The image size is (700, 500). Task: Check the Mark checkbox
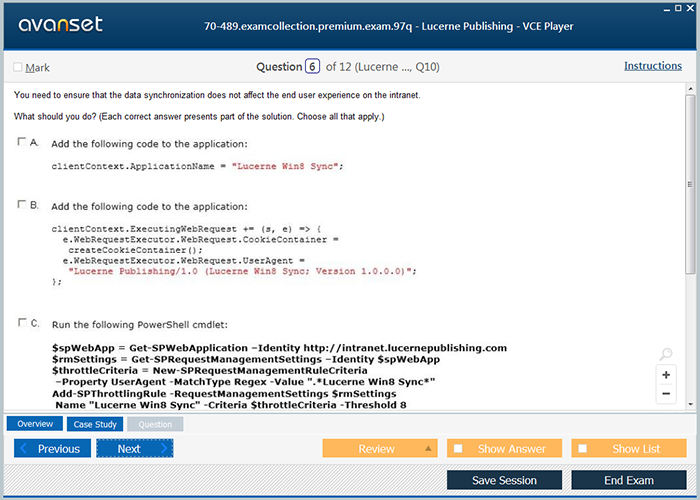[18, 67]
